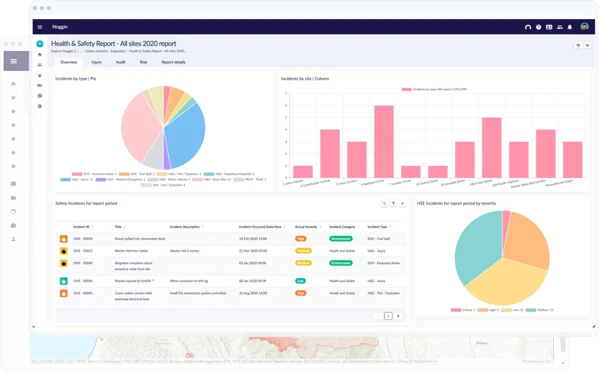Add a new safety incident with plus
599x373 pixels.
(403, 203)
